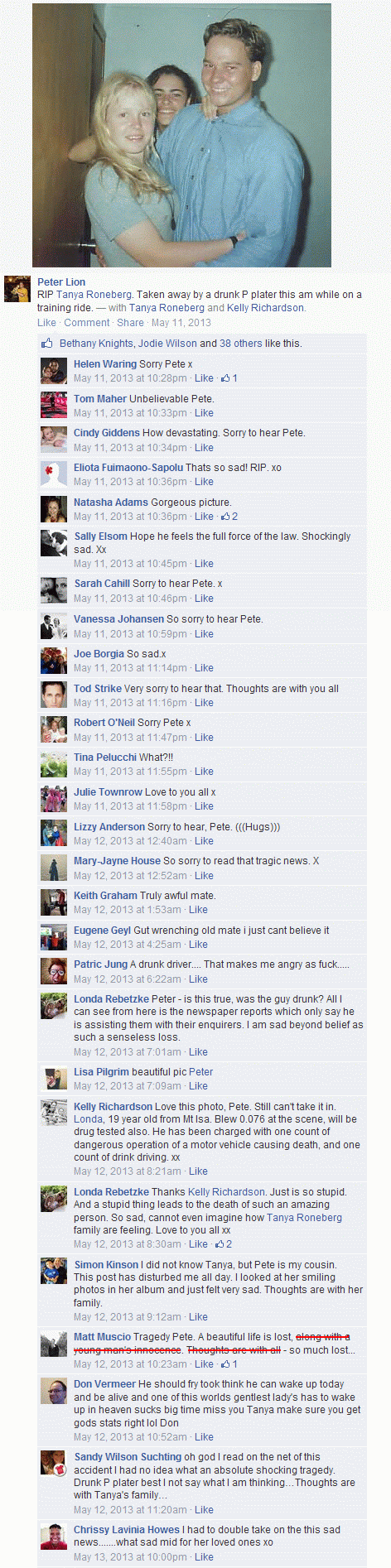The height and width of the screenshot is (1568, 391).
Task: Open Peter Lion's profile picture thumbnail
Action: point(17,289)
